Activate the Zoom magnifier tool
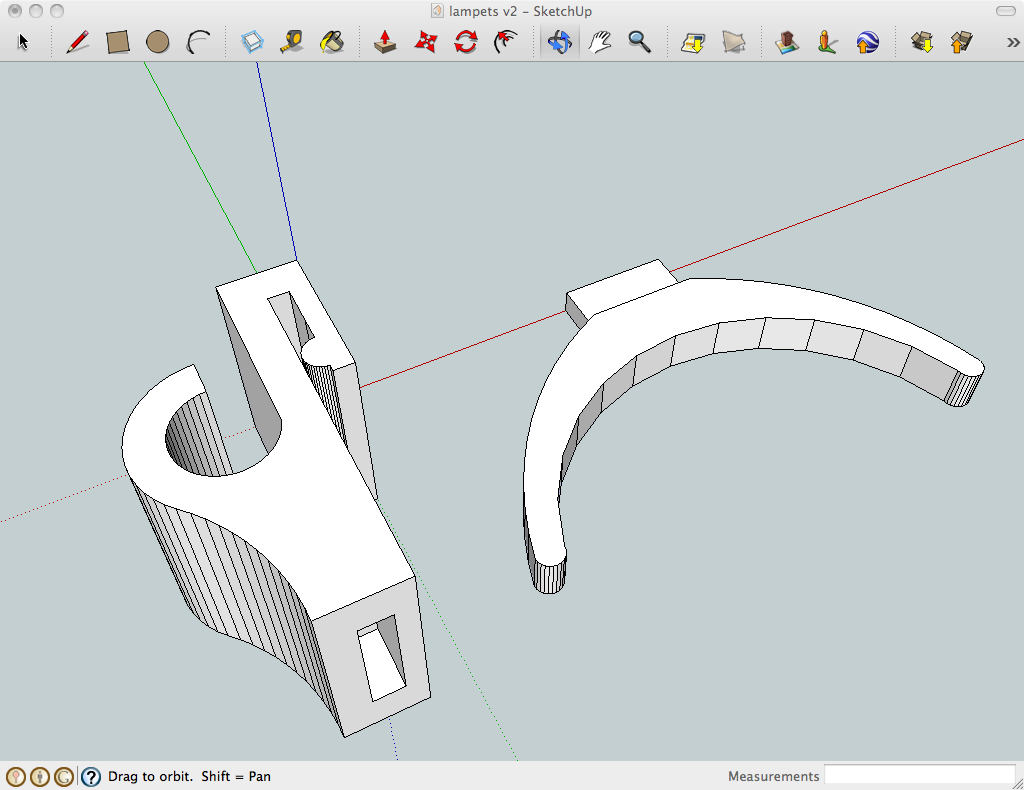 [x=640, y=42]
